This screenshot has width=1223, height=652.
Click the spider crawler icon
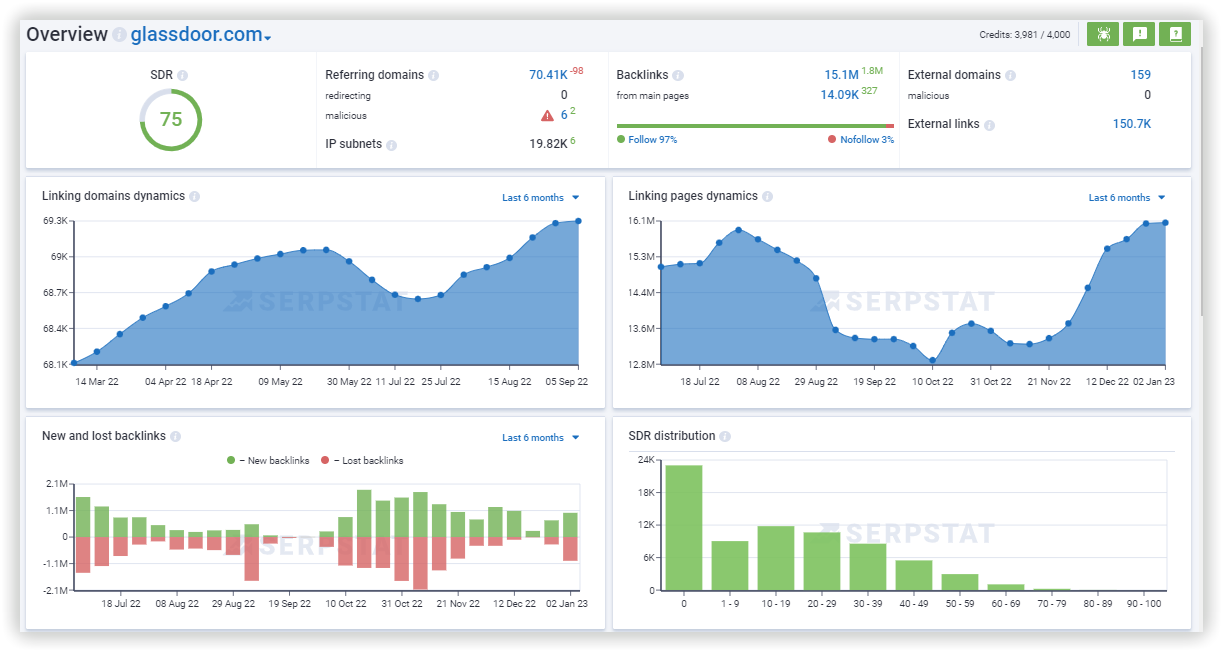click(x=1103, y=33)
